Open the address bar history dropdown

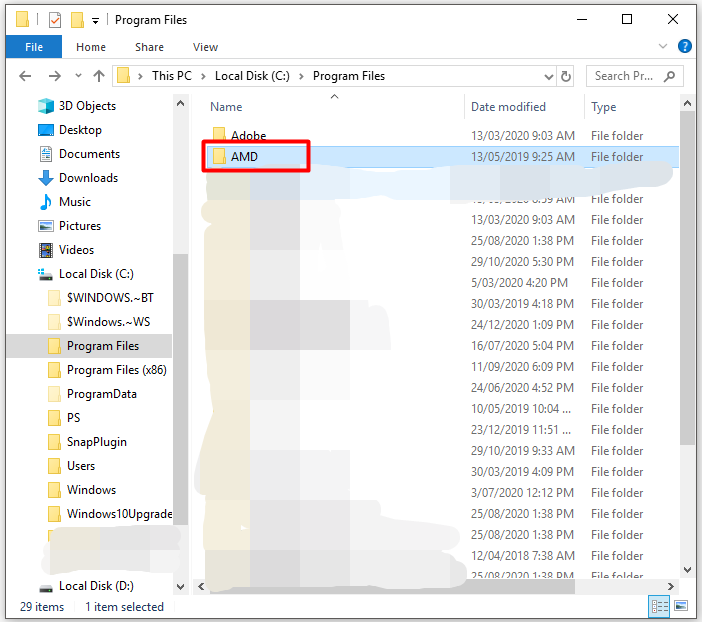click(549, 77)
